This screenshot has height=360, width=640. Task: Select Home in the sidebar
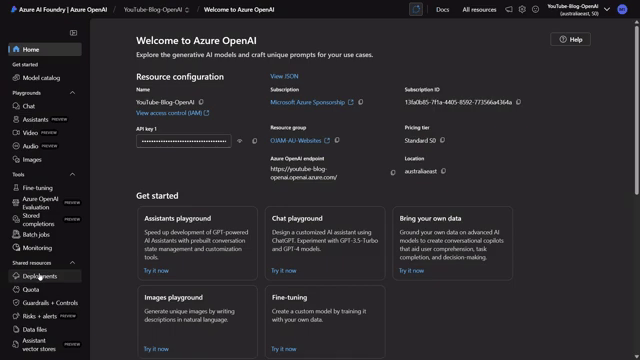(45, 49)
